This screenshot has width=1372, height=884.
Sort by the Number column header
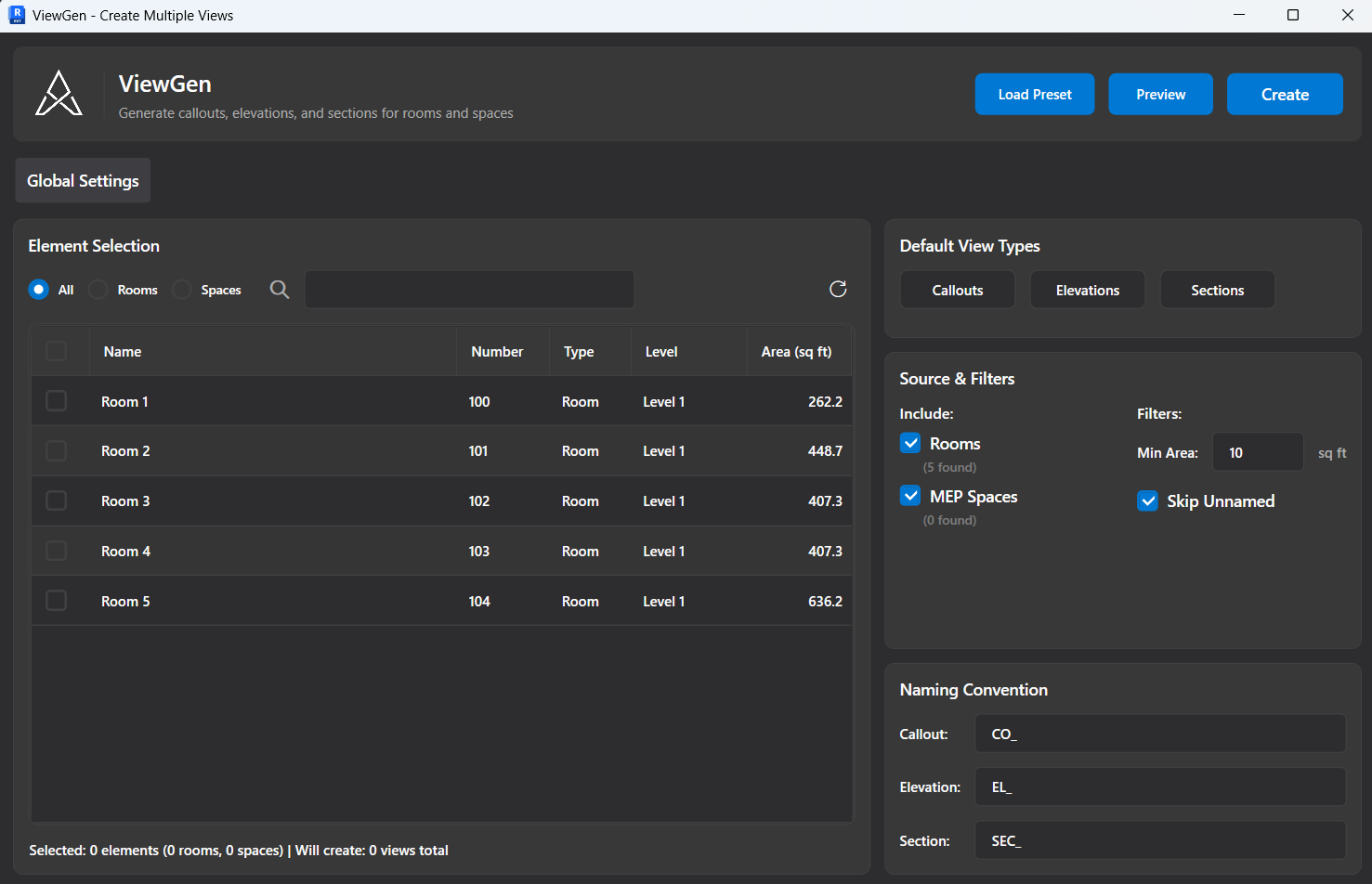coord(503,352)
